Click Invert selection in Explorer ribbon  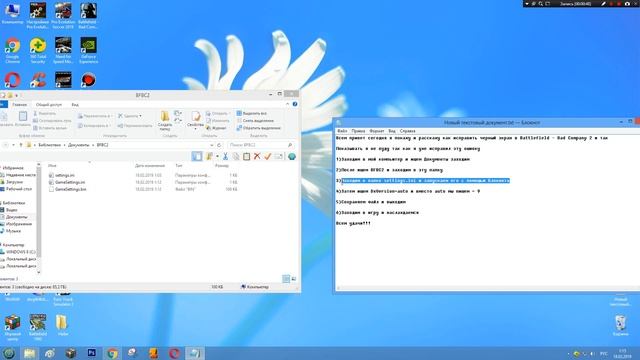click(x=258, y=128)
